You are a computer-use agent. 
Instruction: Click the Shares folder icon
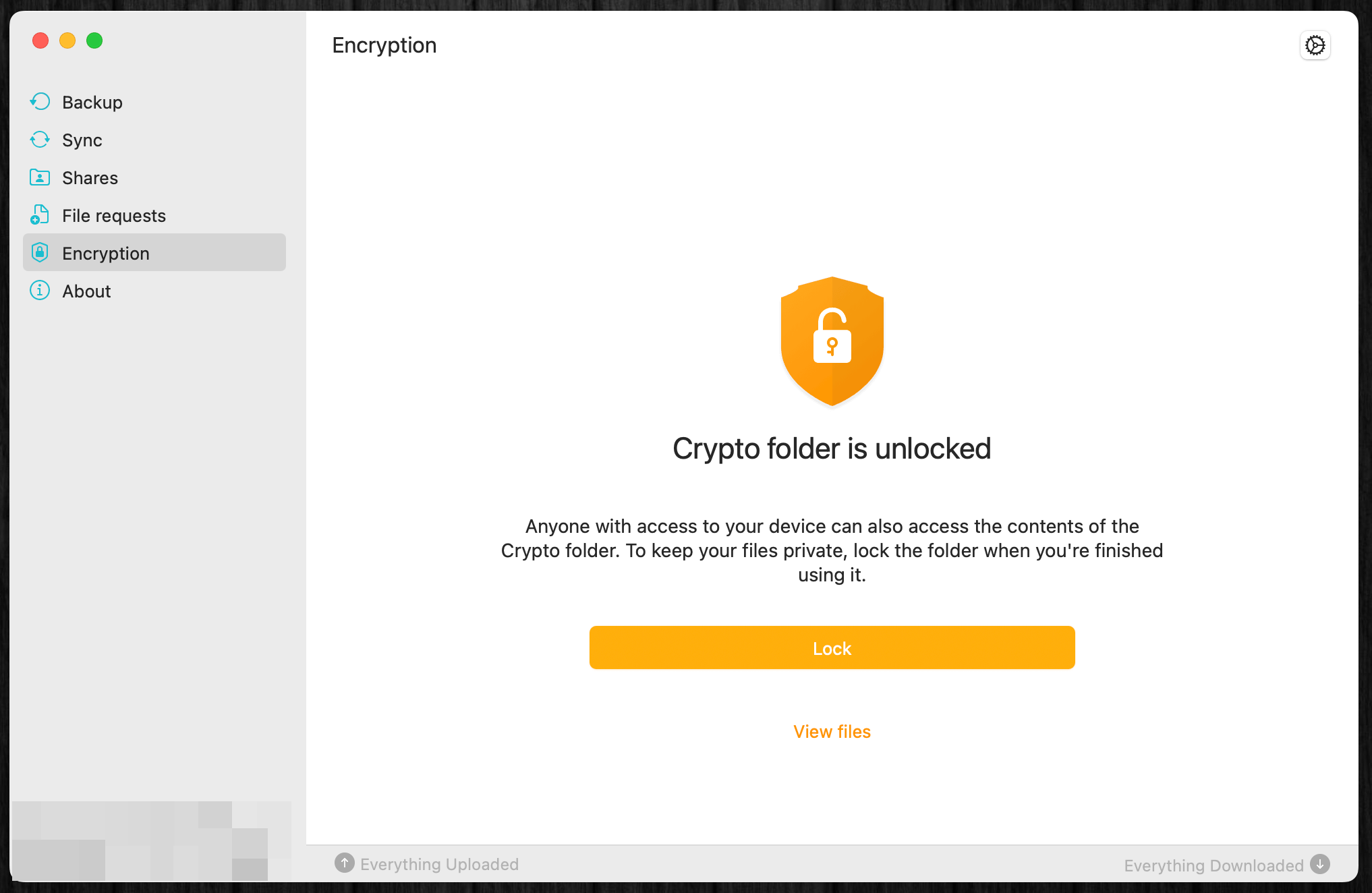(x=40, y=177)
